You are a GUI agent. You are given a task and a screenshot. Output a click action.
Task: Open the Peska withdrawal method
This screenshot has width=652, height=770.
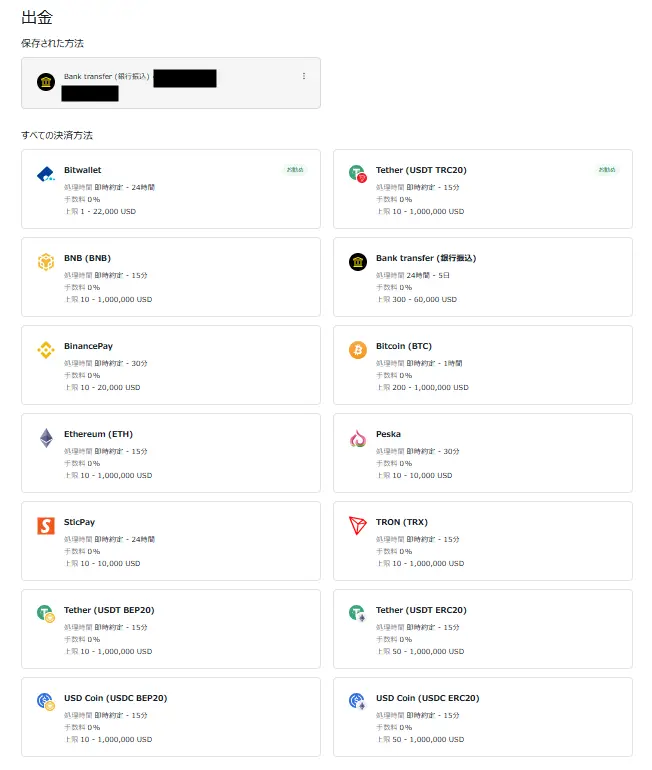tap(483, 453)
